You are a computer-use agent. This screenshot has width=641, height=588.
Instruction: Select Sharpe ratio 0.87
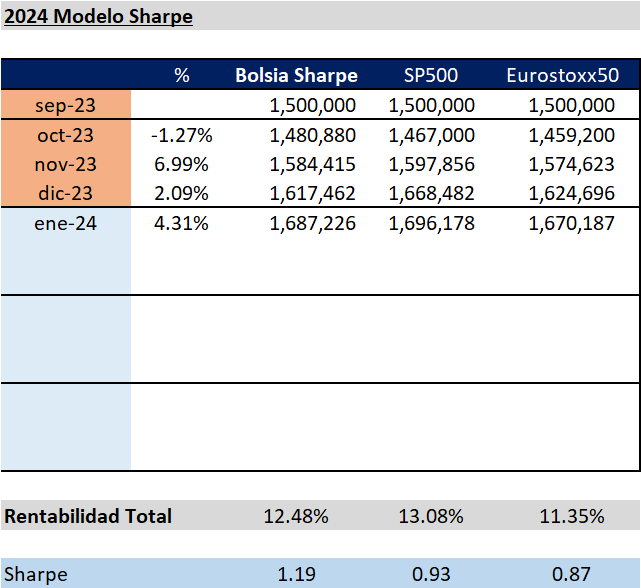[571, 575]
